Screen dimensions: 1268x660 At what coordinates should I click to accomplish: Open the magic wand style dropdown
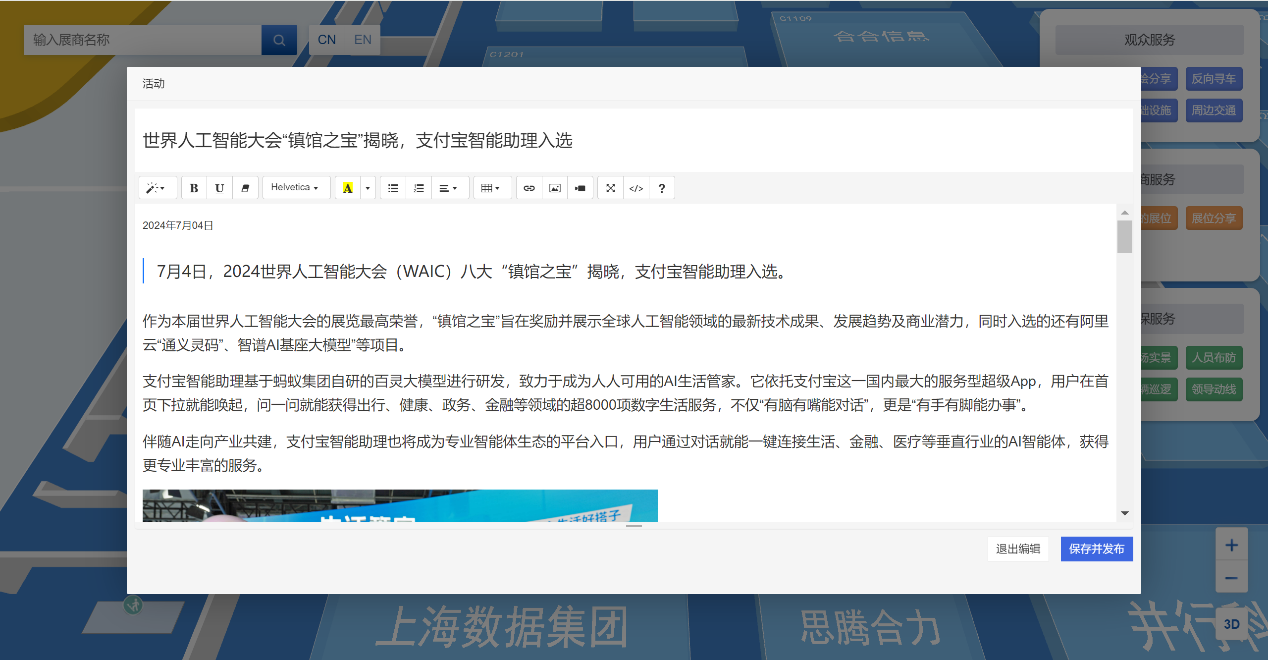(x=157, y=188)
